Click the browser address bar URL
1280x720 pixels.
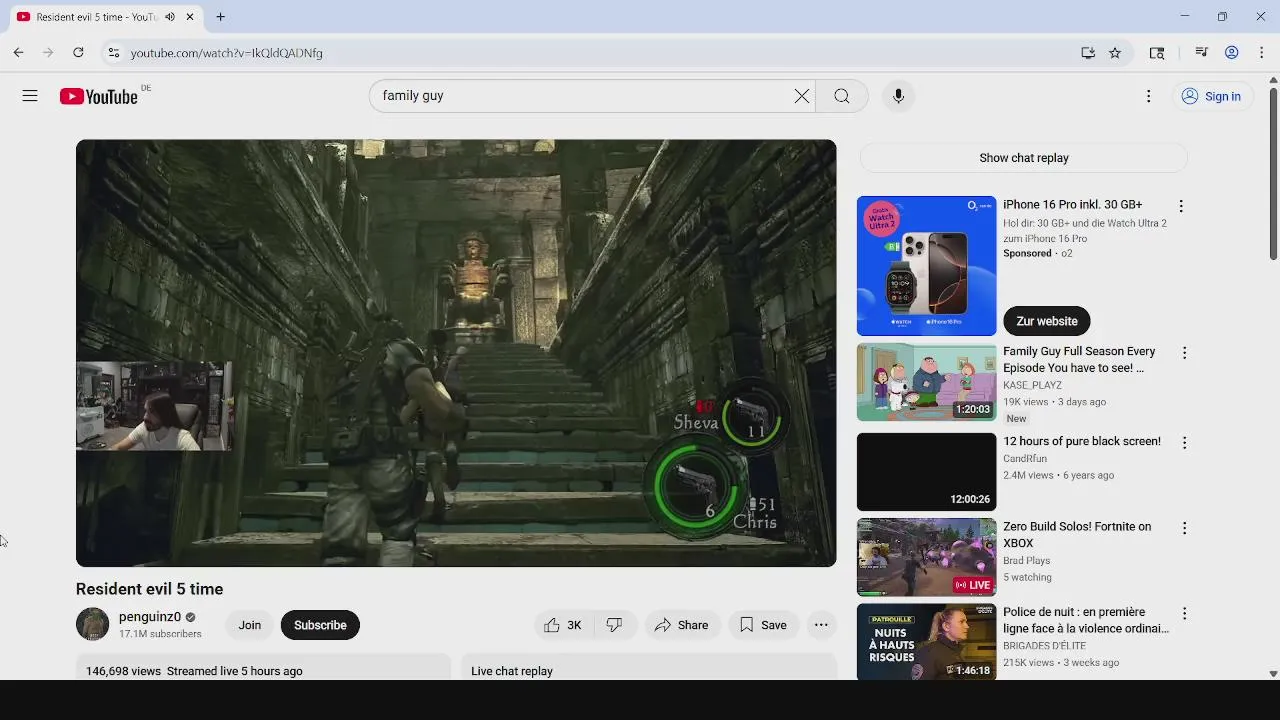coord(226,53)
